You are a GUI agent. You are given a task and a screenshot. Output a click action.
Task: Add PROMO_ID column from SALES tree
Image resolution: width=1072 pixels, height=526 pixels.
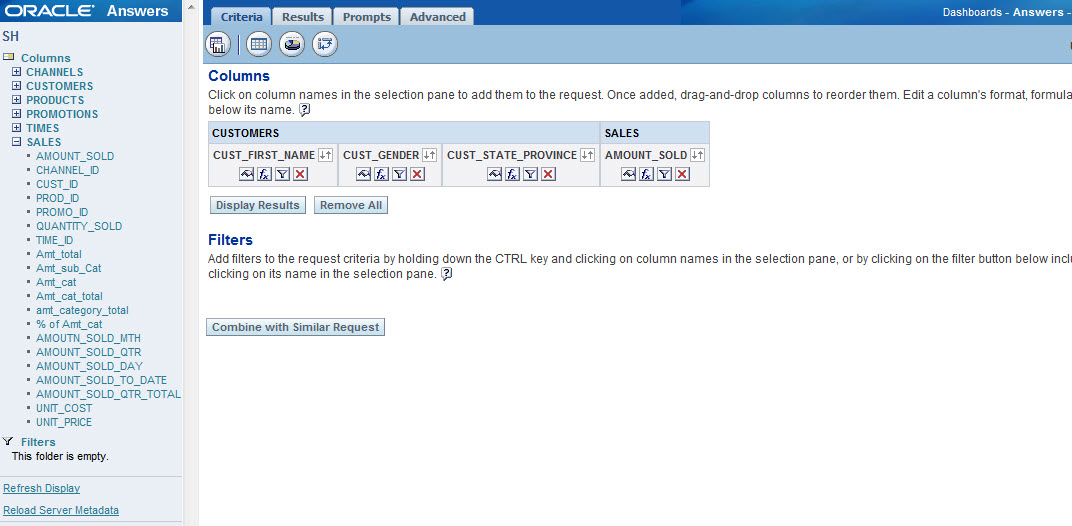point(62,212)
